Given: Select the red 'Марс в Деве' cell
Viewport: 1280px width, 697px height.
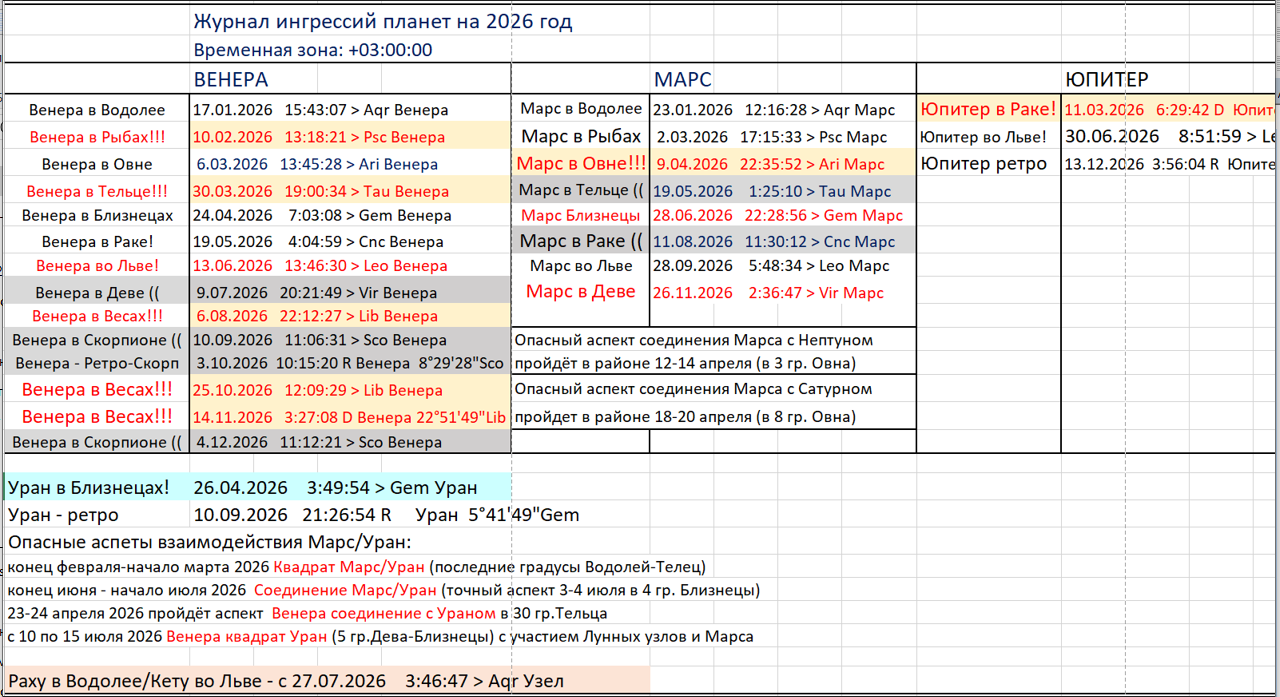Looking at the screenshot, I should click(581, 292).
